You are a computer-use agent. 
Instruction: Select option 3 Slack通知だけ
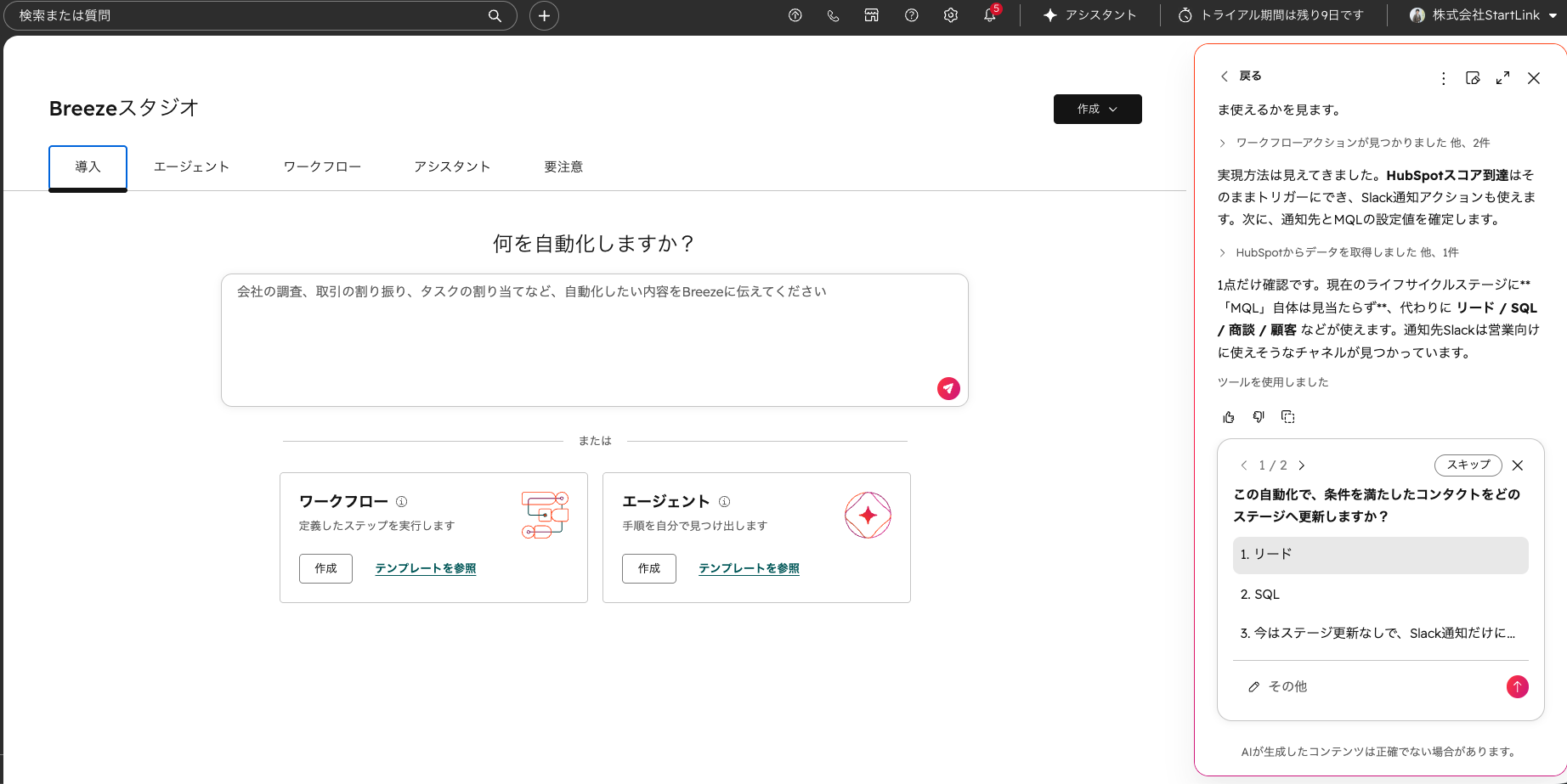click(1380, 634)
